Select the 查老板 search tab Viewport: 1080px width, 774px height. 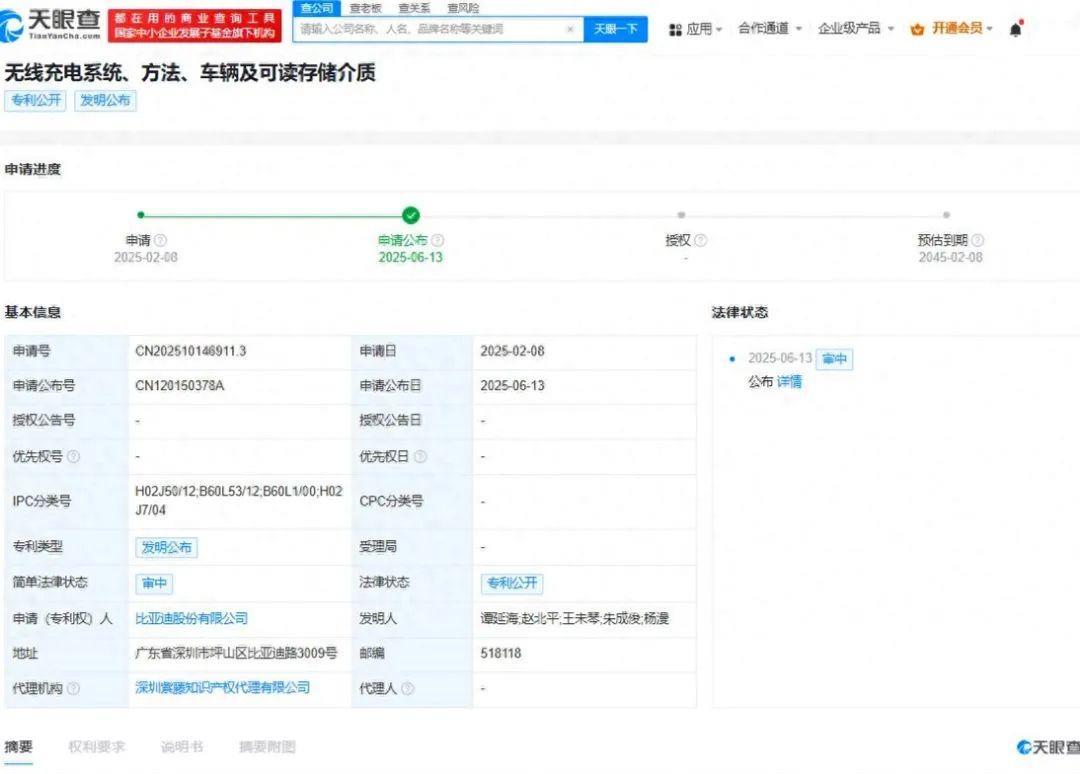tap(365, 8)
